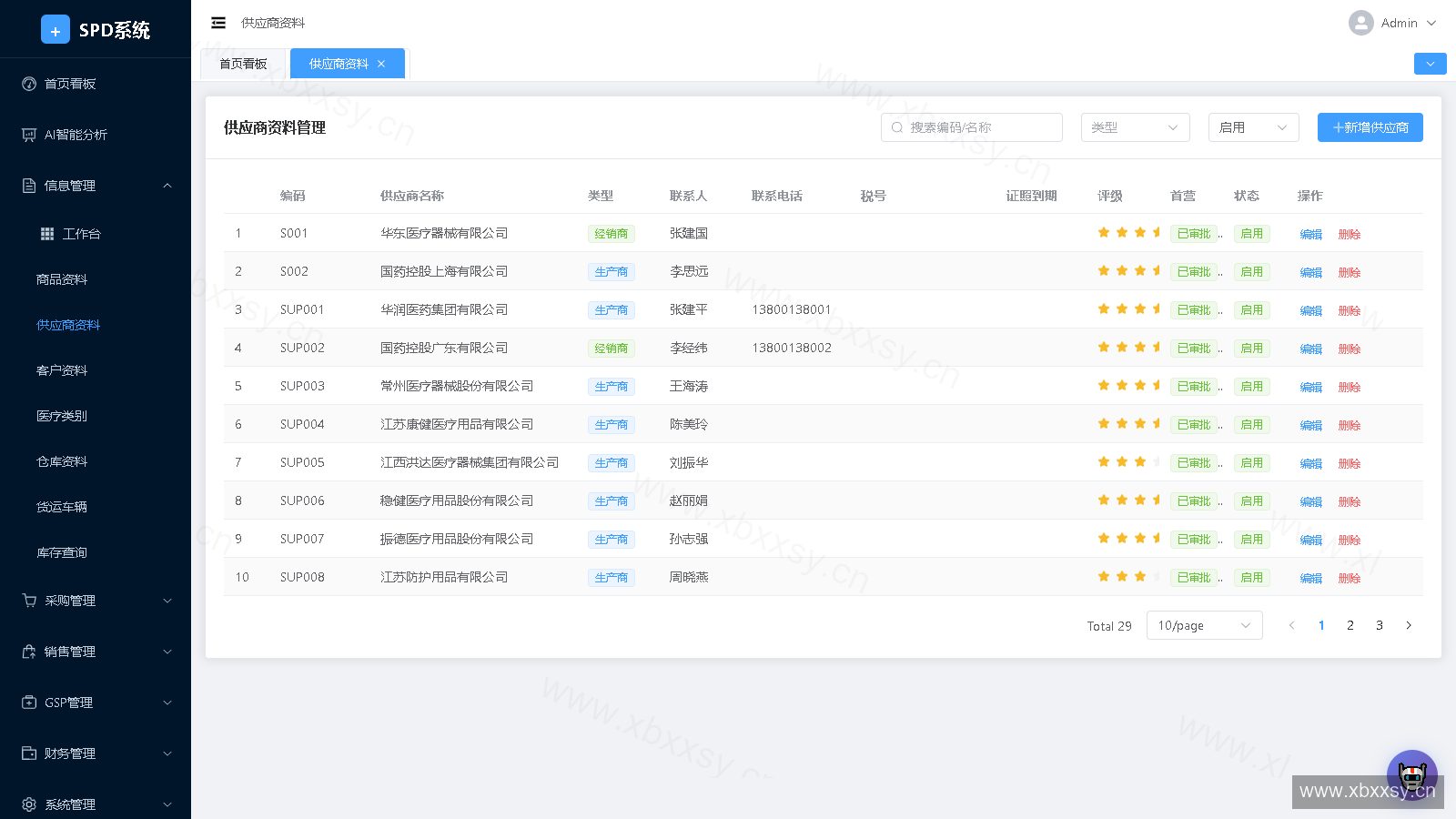The height and width of the screenshot is (819, 1456).
Task: Click 删除 for 国药控股上海有限公司
Action: (x=1349, y=272)
